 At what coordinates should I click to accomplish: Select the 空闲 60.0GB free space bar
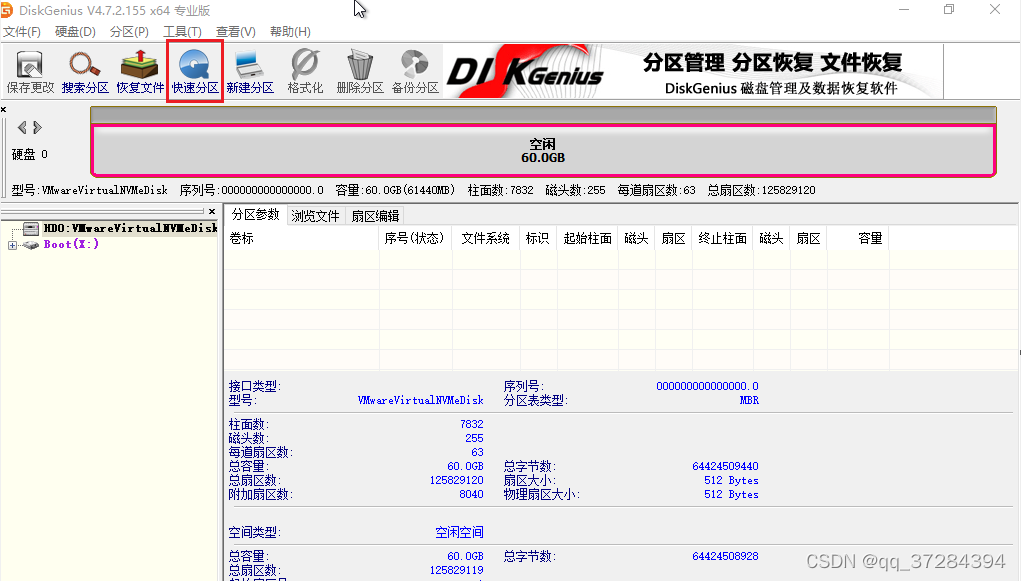point(543,151)
